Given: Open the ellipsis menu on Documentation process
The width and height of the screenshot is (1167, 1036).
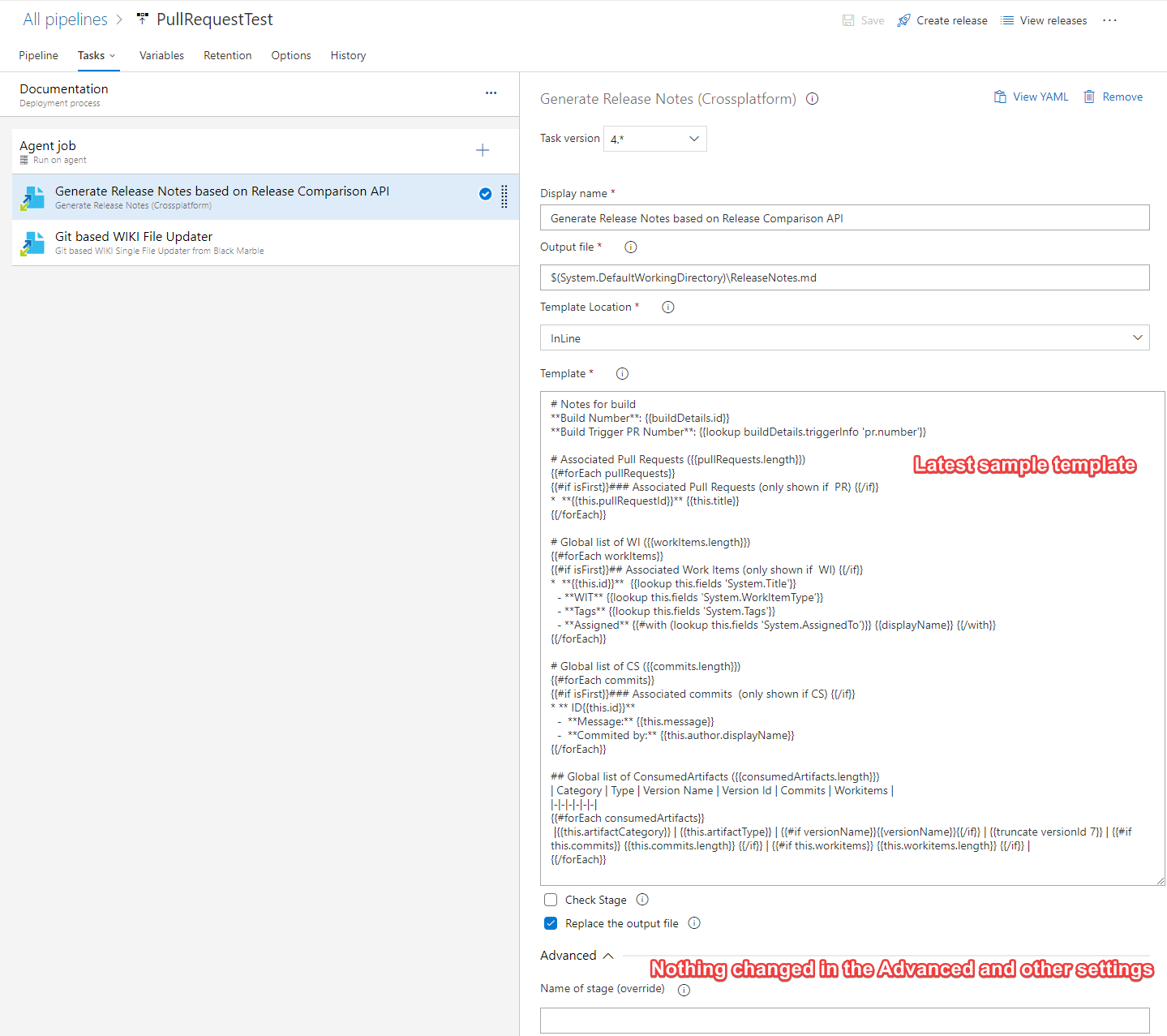Looking at the screenshot, I should [x=491, y=92].
